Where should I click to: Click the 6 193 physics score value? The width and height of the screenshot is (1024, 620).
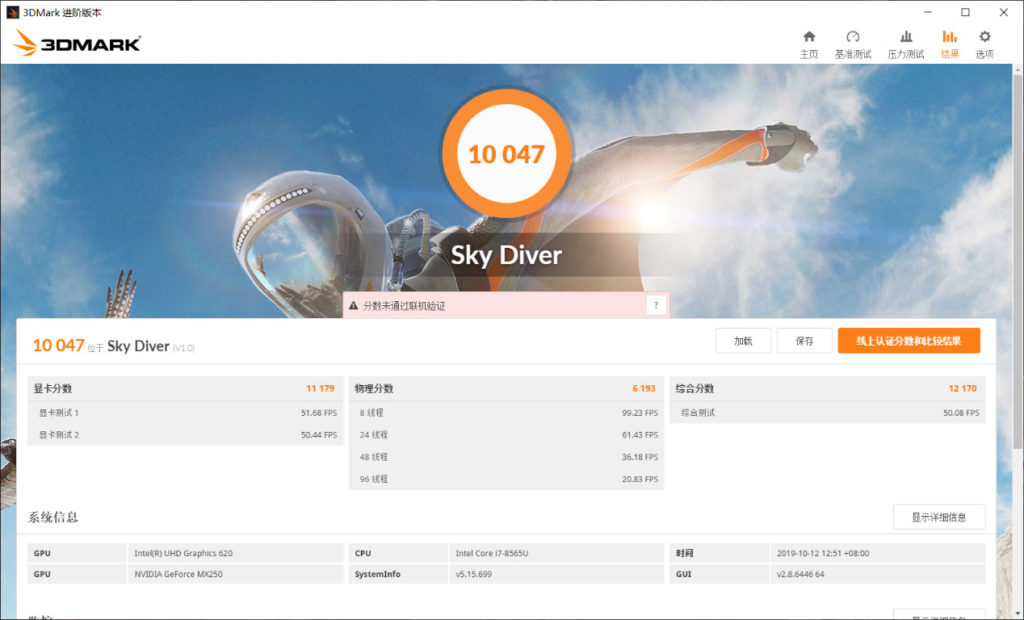point(643,388)
